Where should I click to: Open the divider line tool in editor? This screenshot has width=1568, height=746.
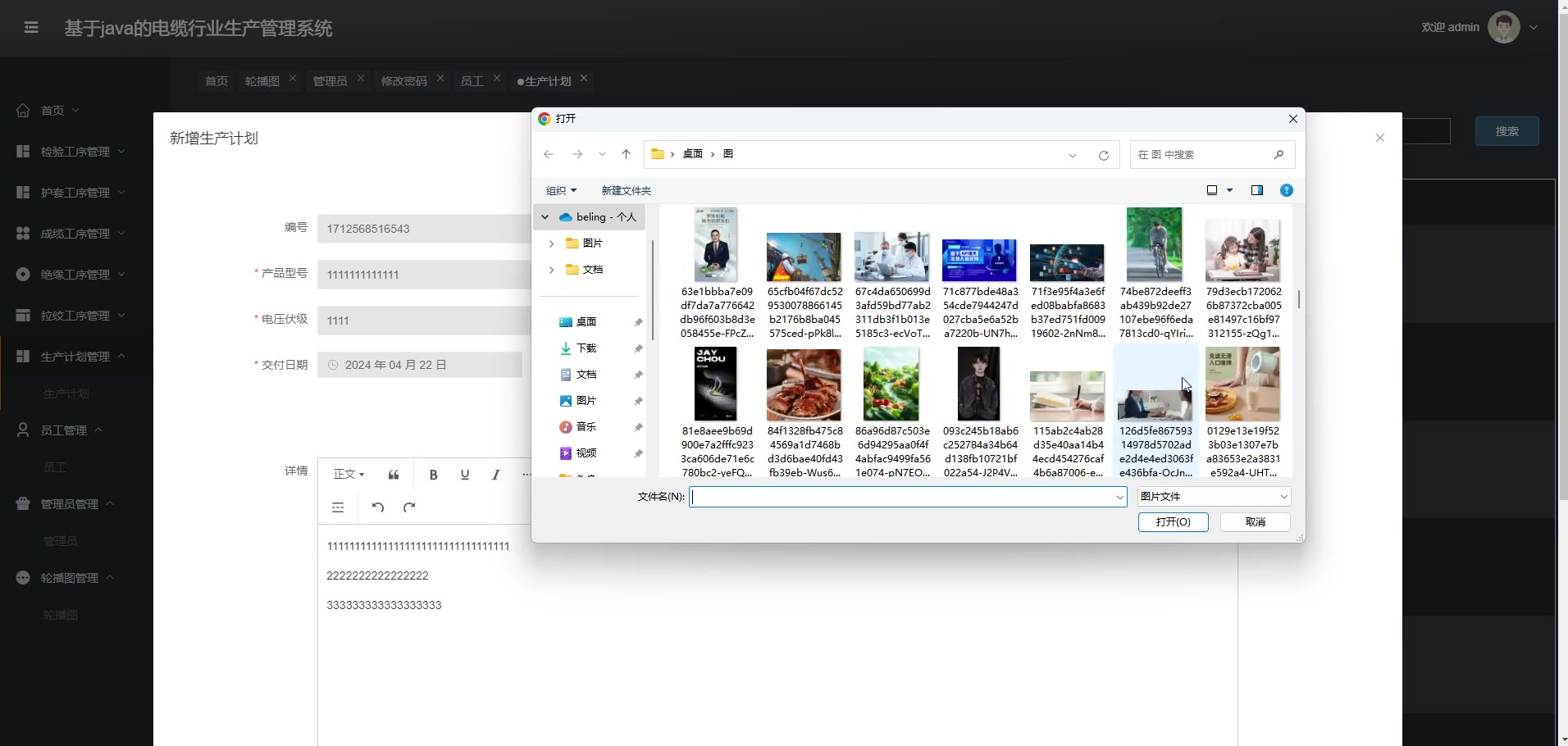click(338, 507)
